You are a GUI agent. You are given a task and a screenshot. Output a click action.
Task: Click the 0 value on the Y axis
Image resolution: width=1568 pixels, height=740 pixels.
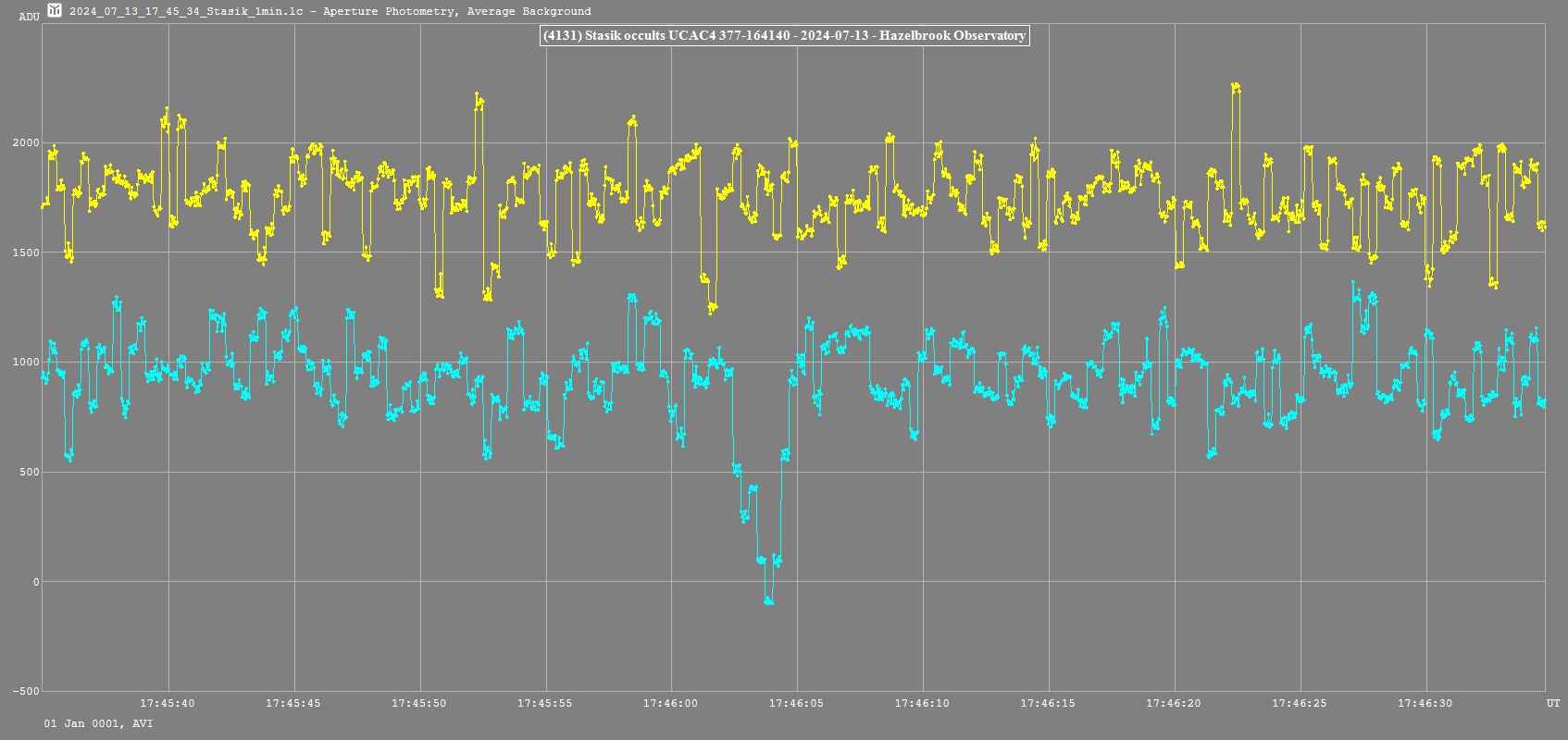tap(37, 582)
